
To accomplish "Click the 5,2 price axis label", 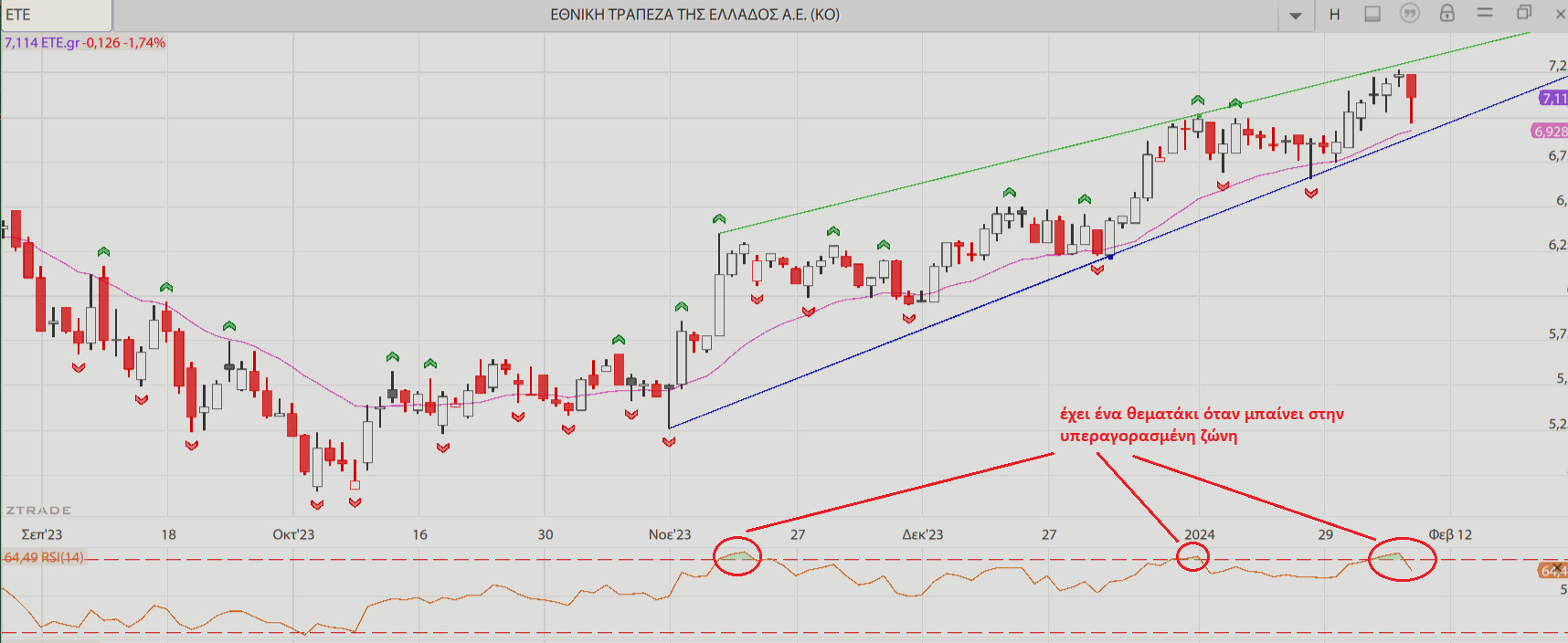I will [1557, 424].
